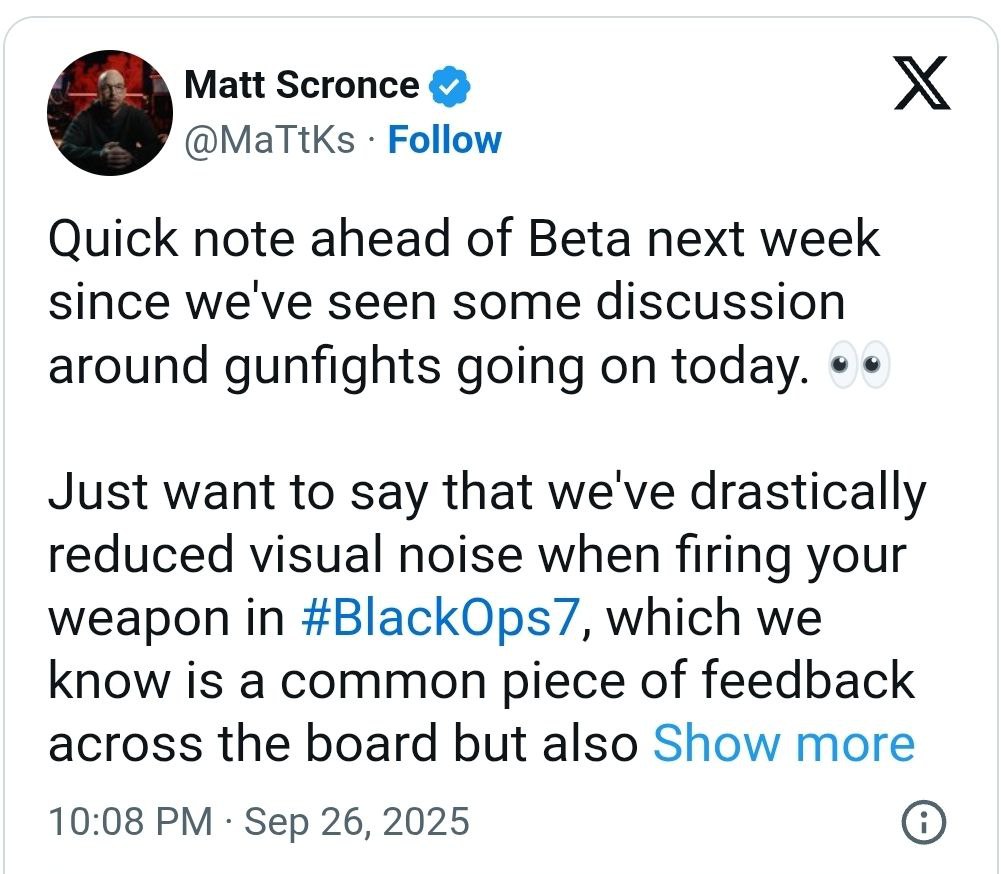Open Matt Scronce's profile avatar
1001x874 pixels.
pyautogui.click(x=109, y=112)
